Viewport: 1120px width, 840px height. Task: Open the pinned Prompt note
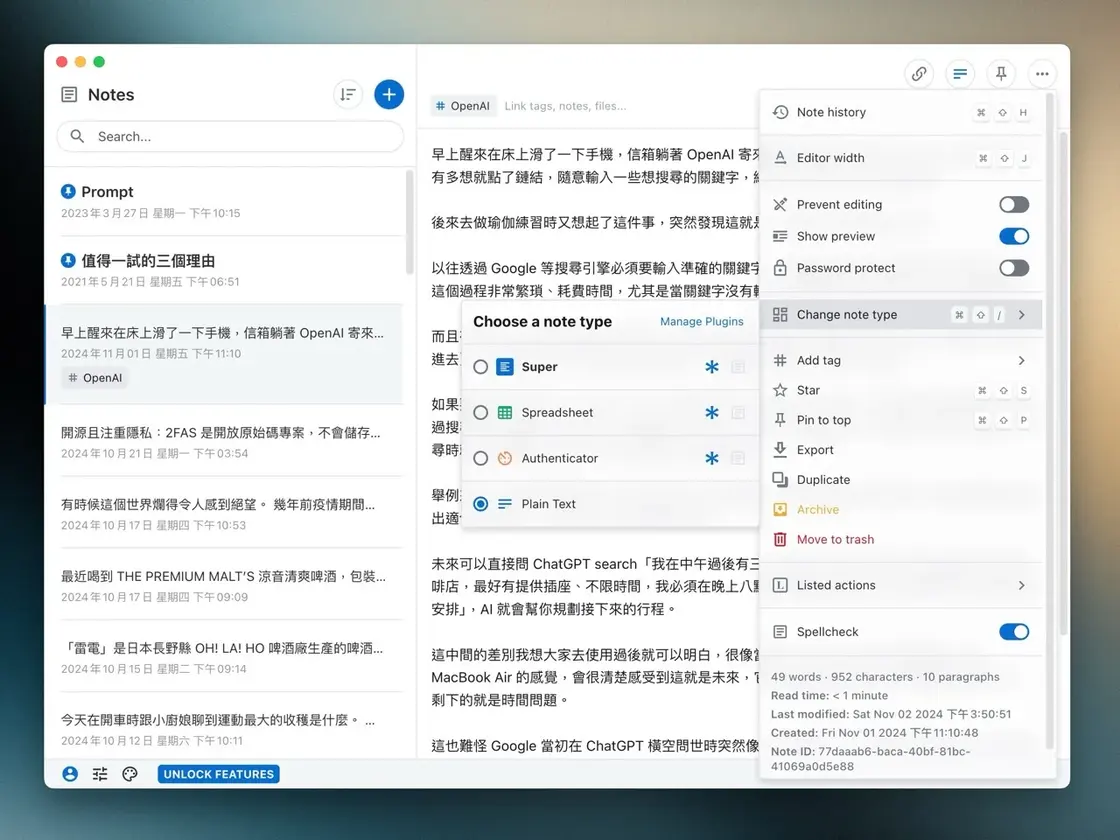click(x=224, y=201)
